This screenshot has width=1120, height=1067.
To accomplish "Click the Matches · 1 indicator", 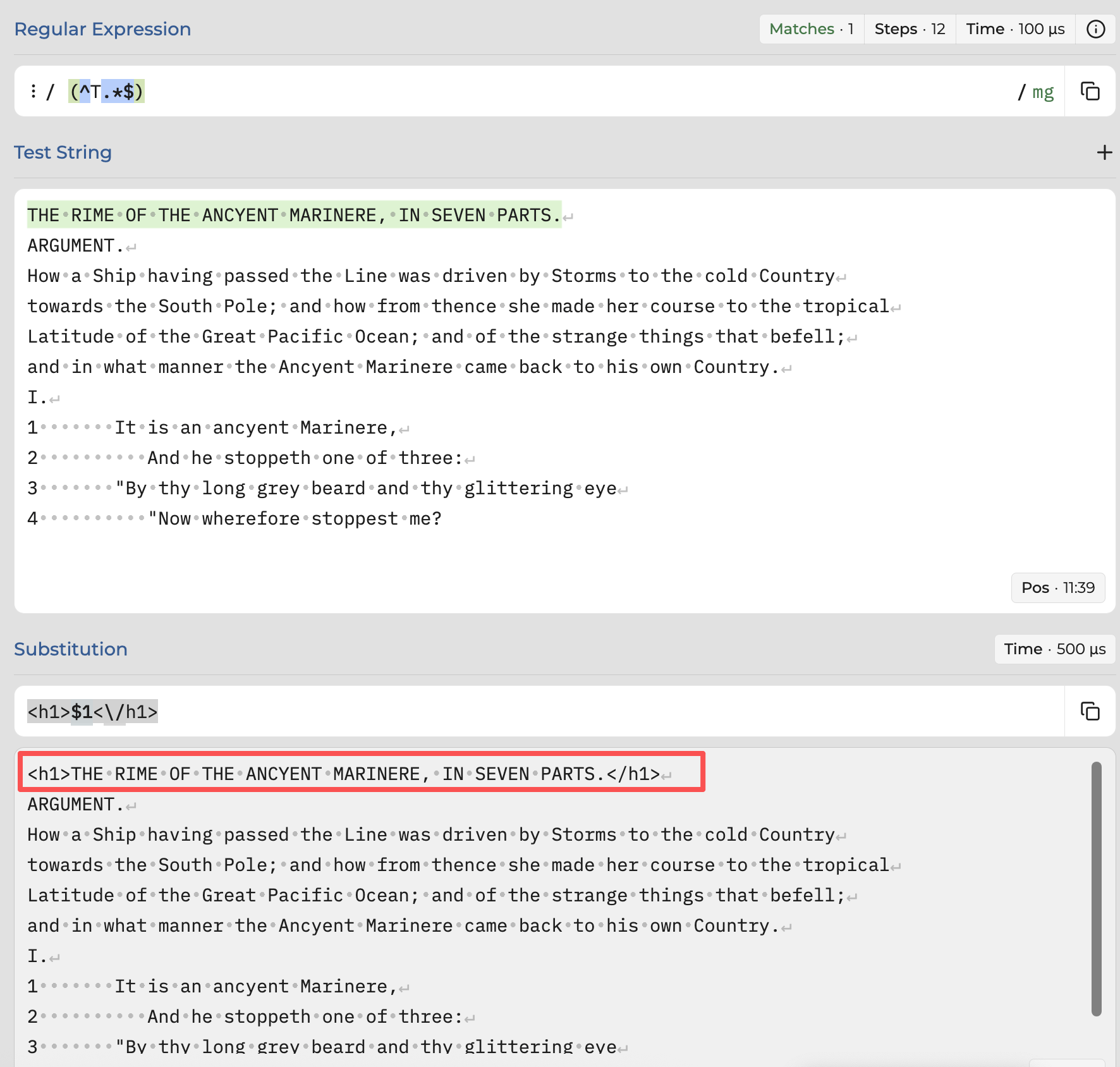I will pyautogui.click(x=812, y=29).
